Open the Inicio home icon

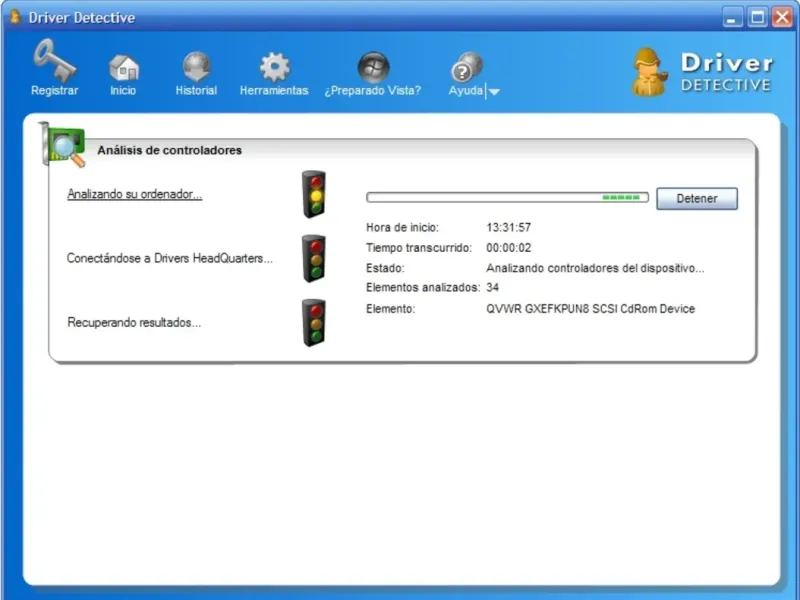pyautogui.click(x=123, y=67)
